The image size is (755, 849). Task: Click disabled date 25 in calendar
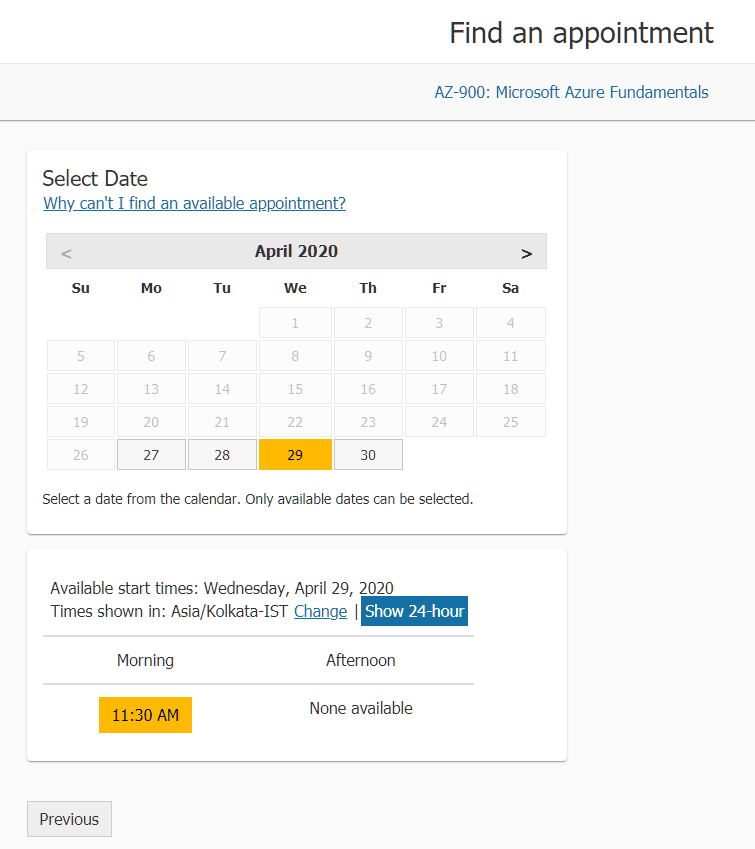coord(511,422)
